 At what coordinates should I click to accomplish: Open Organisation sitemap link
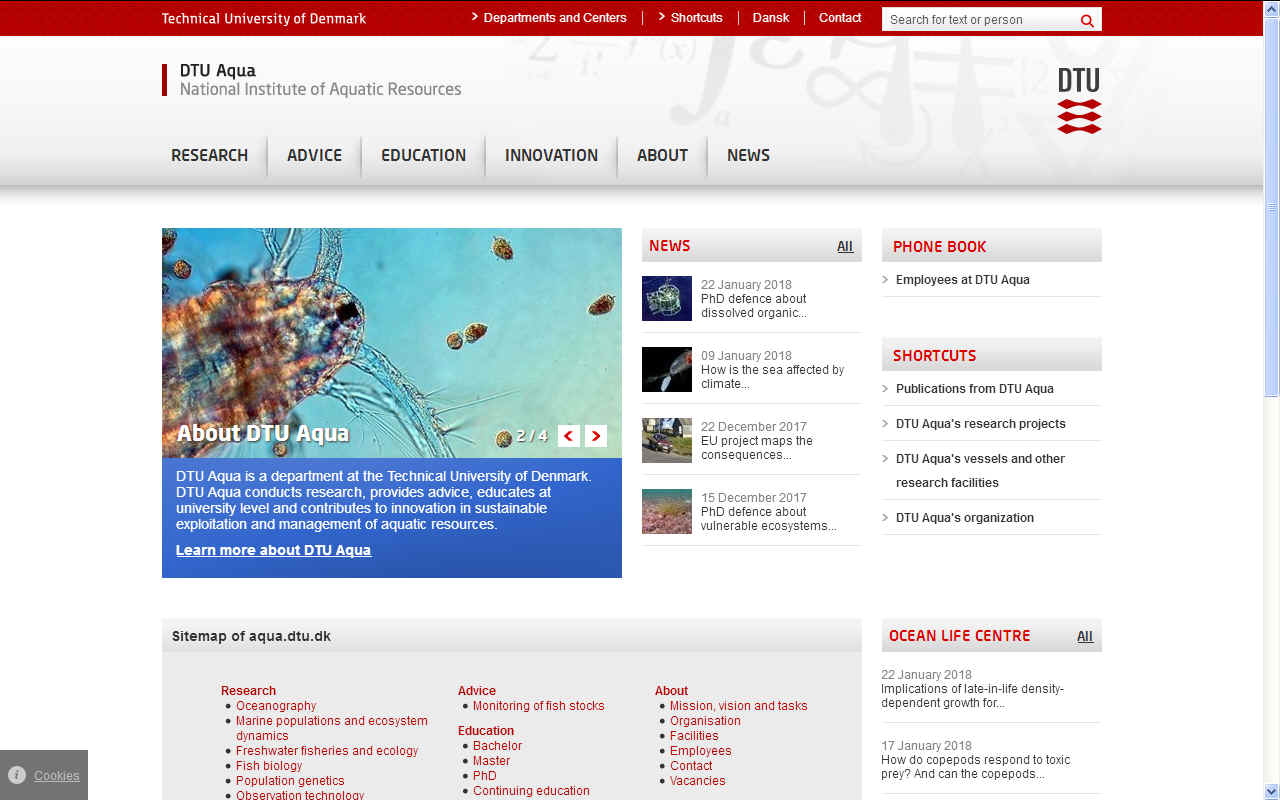pyautogui.click(x=706, y=721)
